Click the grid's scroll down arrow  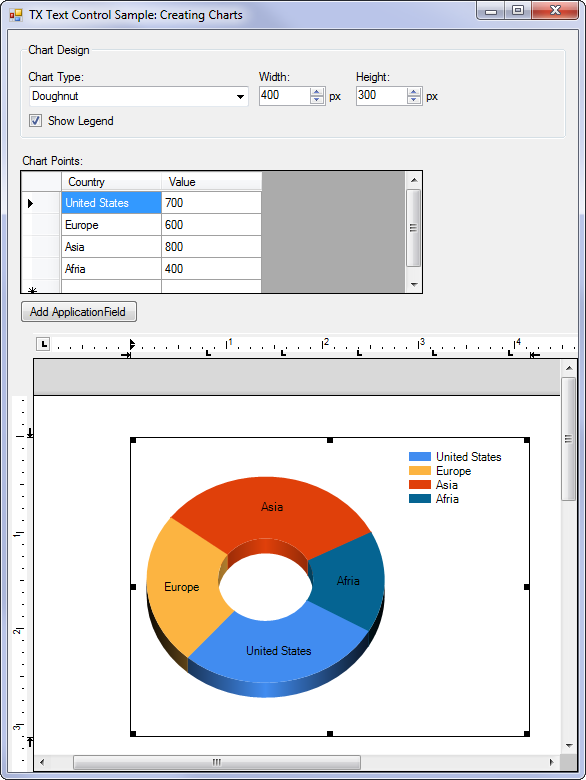(414, 285)
